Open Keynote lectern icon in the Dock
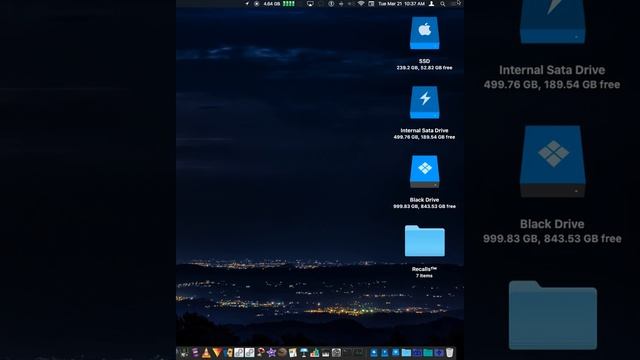This screenshot has height=360, width=640. tap(303, 353)
